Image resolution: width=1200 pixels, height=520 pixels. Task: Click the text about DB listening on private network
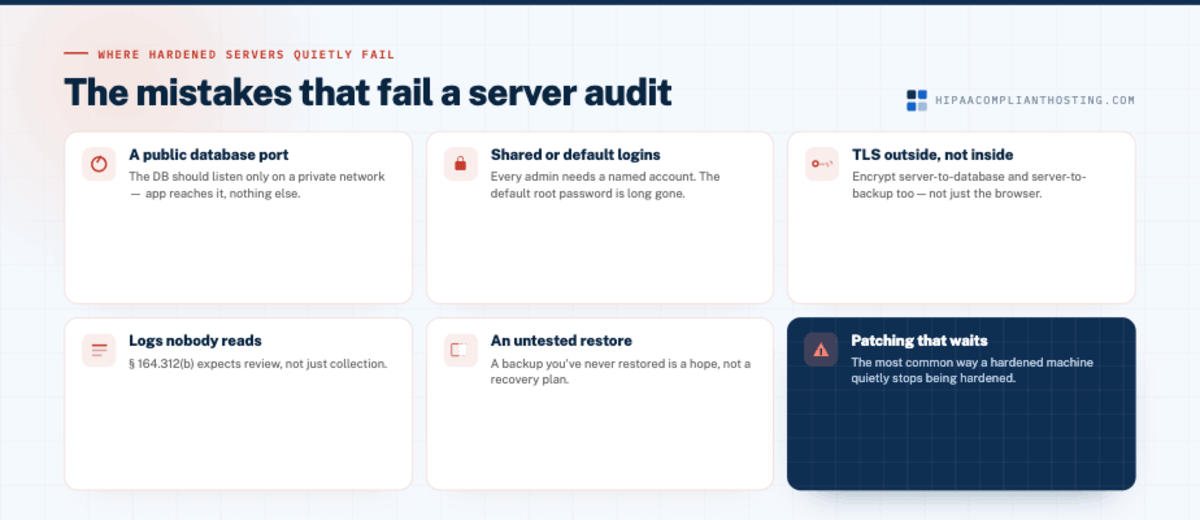coord(257,185)
